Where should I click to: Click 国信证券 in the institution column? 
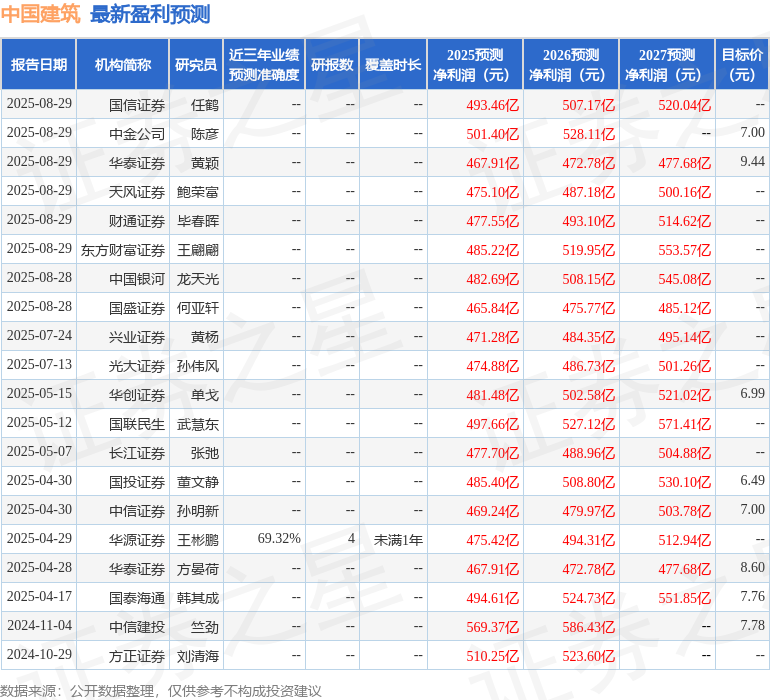pos(137,105)
